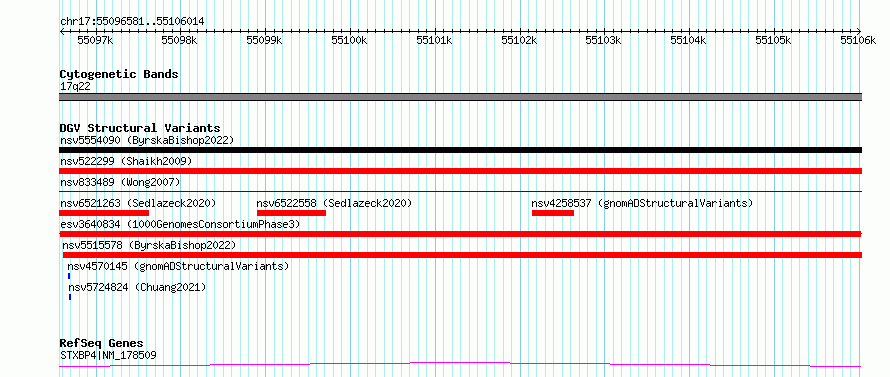Open the nsv4258537 (gnomADStructuralVariants) label

point(642,203)
